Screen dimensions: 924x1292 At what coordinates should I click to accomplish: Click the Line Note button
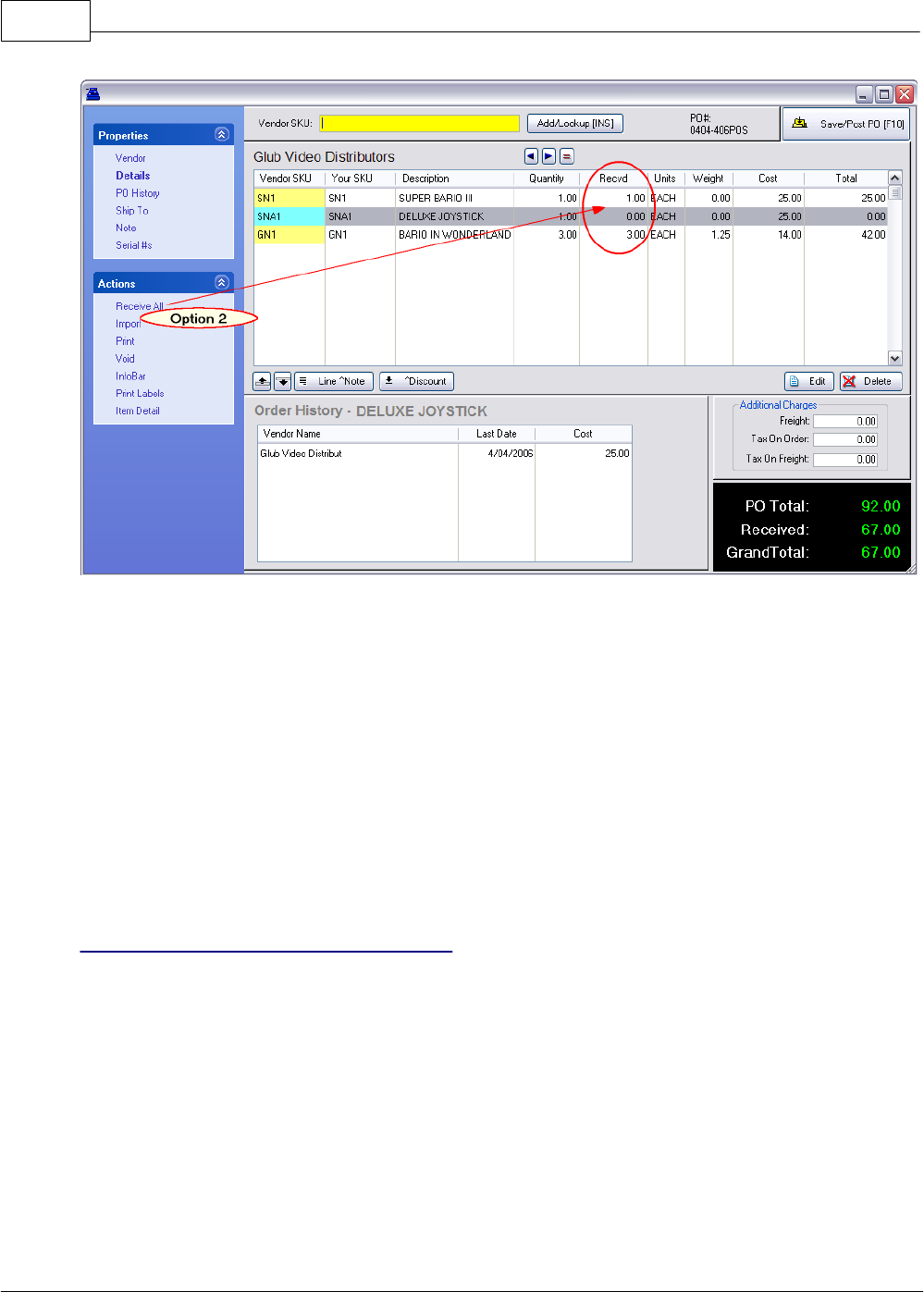[x=334, y=381]
